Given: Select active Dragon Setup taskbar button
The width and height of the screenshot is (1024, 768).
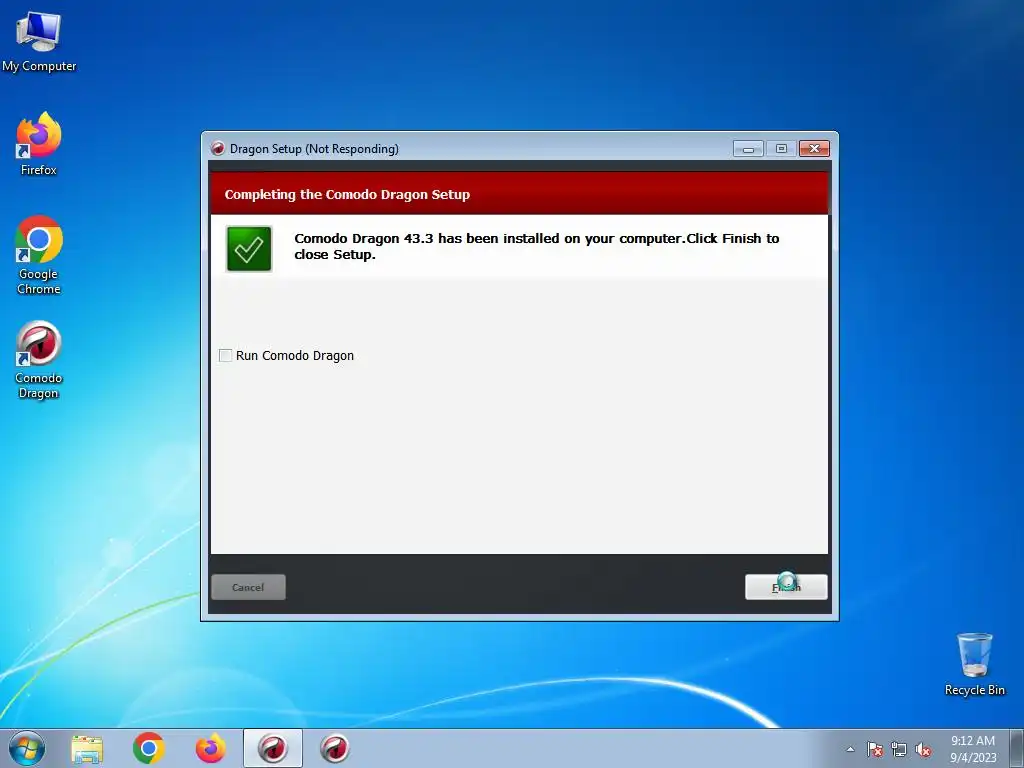Looking at the screenshot, I should (x=273, y=748).
